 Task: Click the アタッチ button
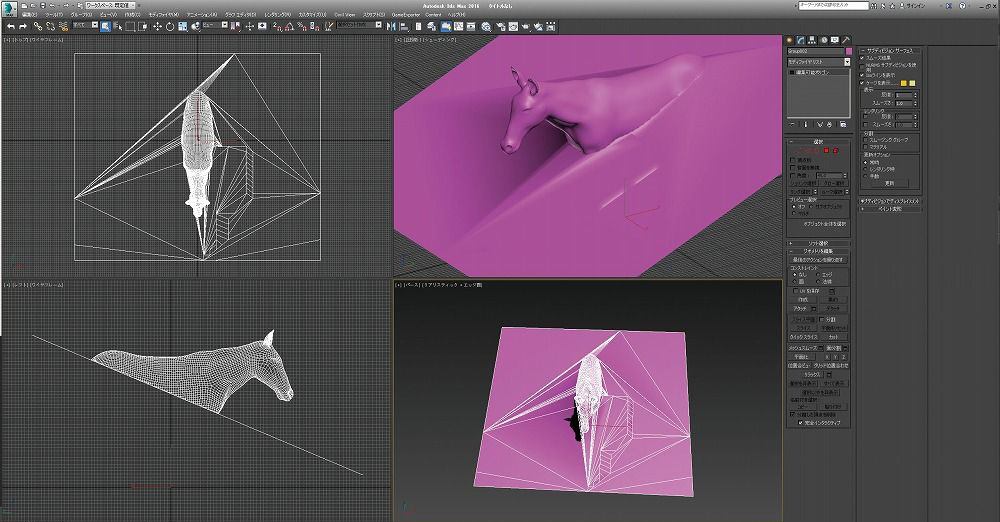click(x=800, y=308)
